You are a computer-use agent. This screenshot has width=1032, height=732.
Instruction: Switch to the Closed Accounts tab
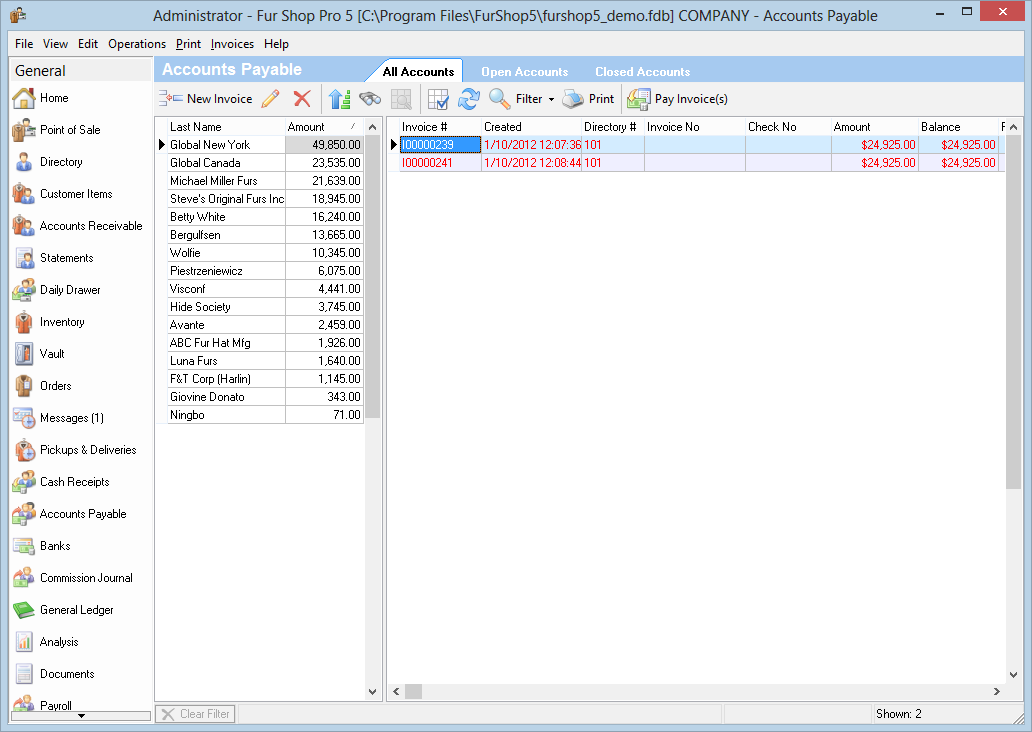click(x=642, y=72)
